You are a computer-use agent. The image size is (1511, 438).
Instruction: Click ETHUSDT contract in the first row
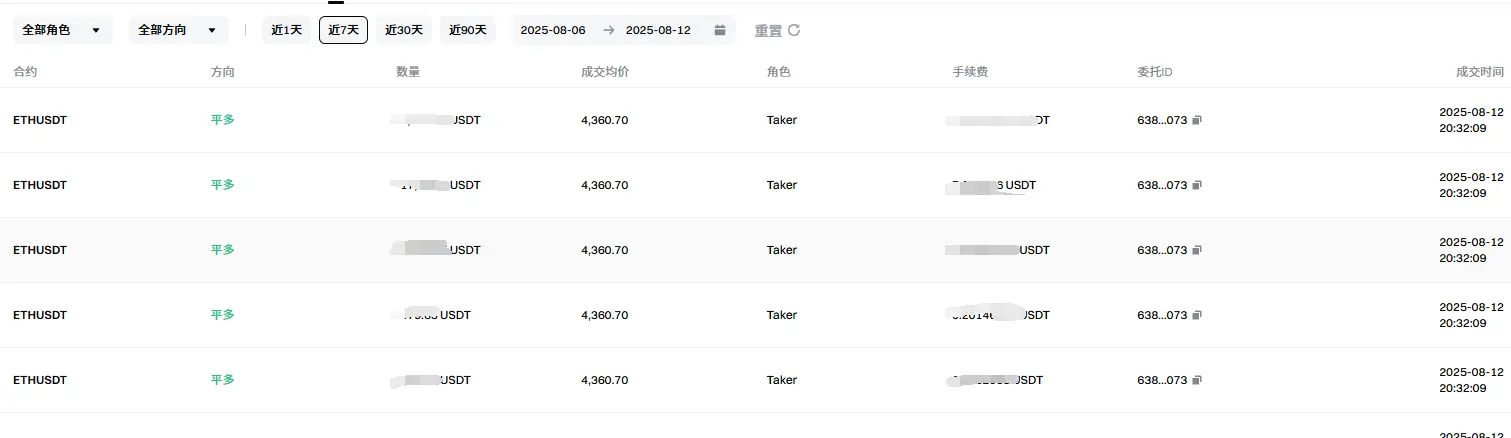point(40,120)
